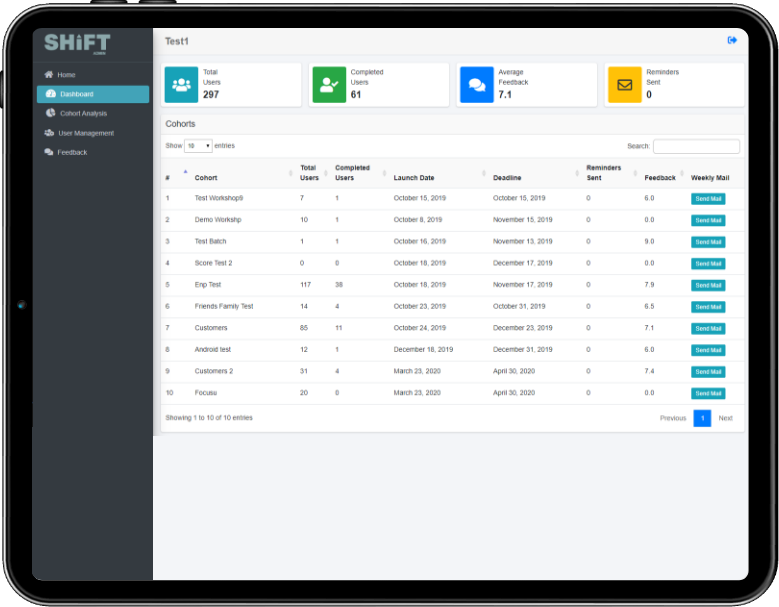The image size is (779, 607).
Task: Click the Android test cohort name
Action: pyautogui.click(x=213, y=350)
